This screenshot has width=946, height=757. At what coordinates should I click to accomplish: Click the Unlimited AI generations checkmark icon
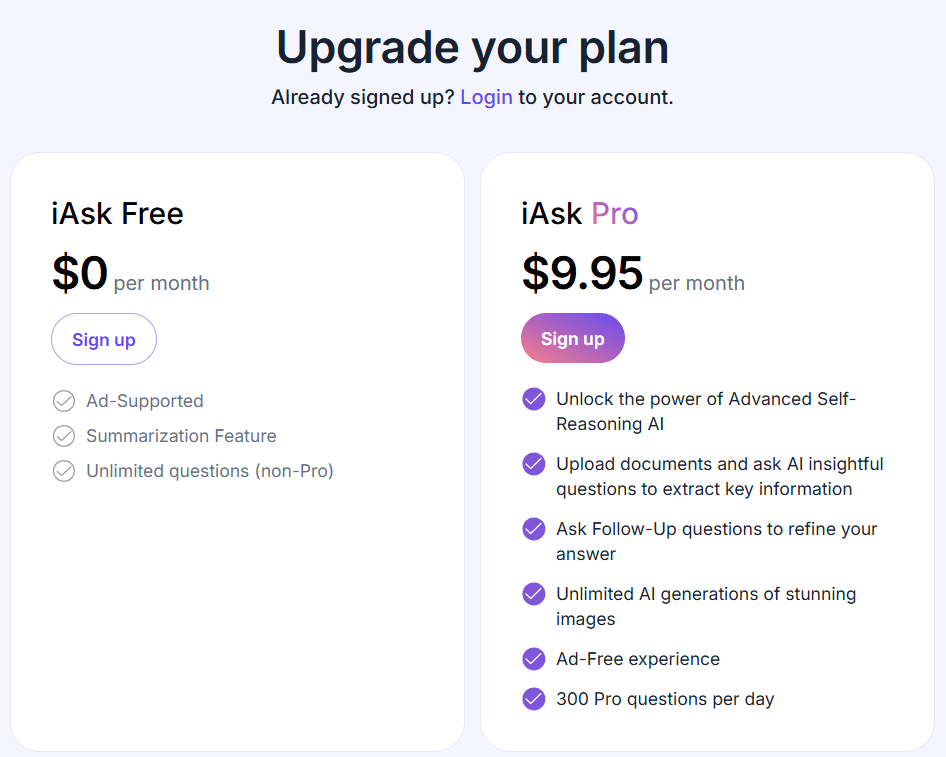(x=534, y=594)
